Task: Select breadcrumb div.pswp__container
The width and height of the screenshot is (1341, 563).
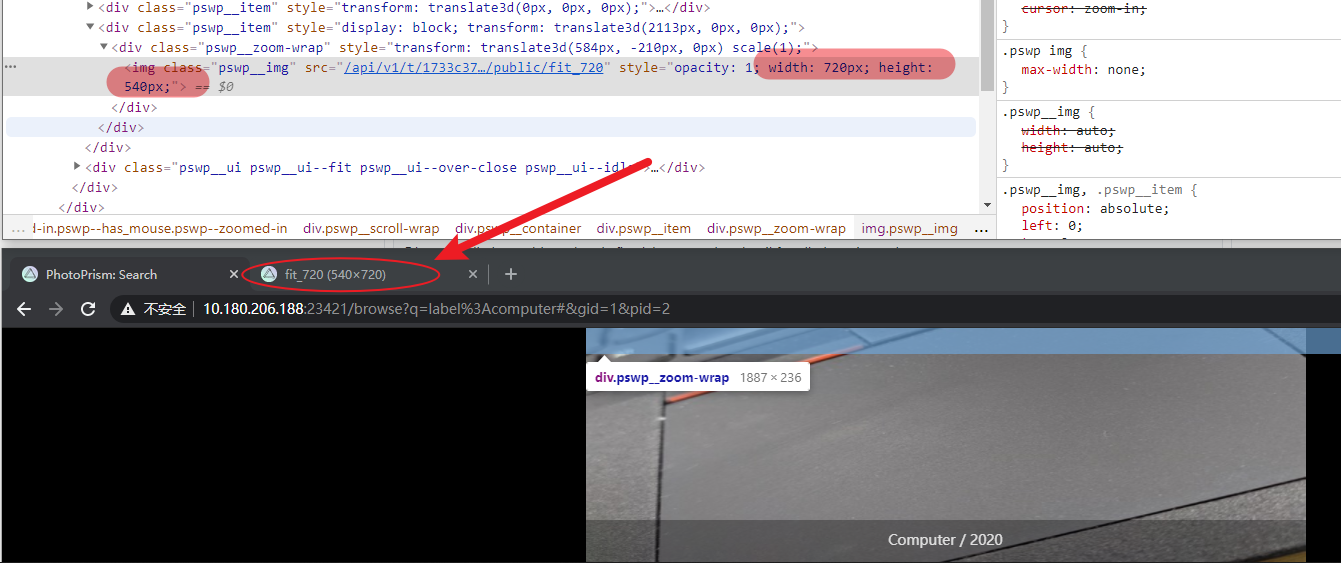Action: pyautogui.click(x=518, y=229)
